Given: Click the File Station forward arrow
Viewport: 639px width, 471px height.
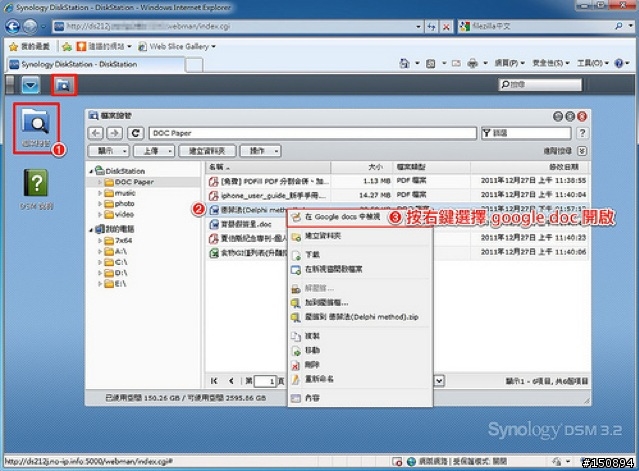Looking at the screenshot, I should pyautogui.click(x=115, y=133).
